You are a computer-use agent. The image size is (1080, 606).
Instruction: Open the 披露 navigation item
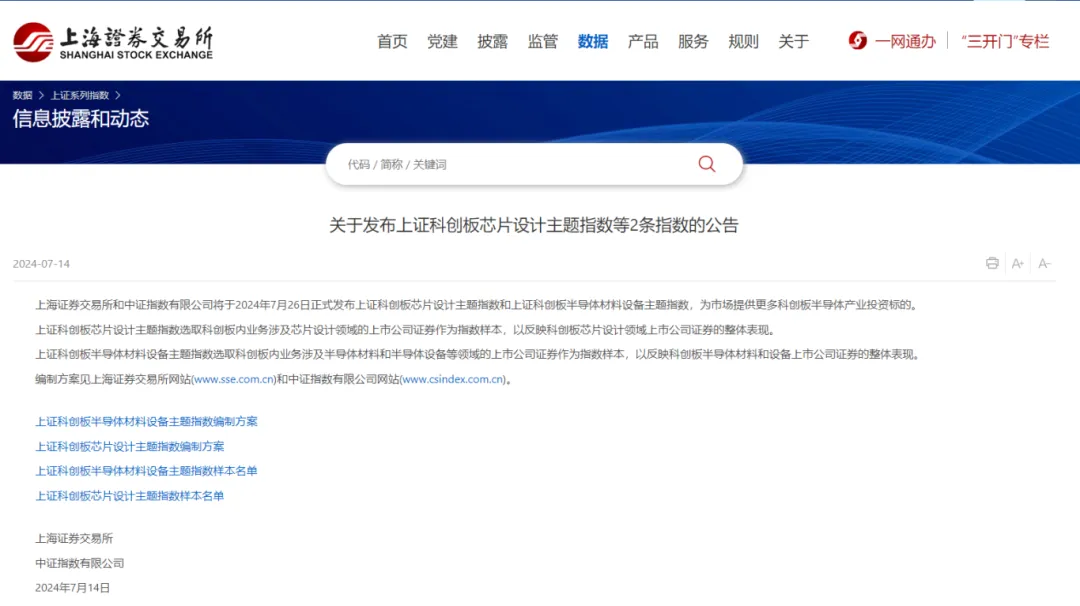click(x=492, y=41)
